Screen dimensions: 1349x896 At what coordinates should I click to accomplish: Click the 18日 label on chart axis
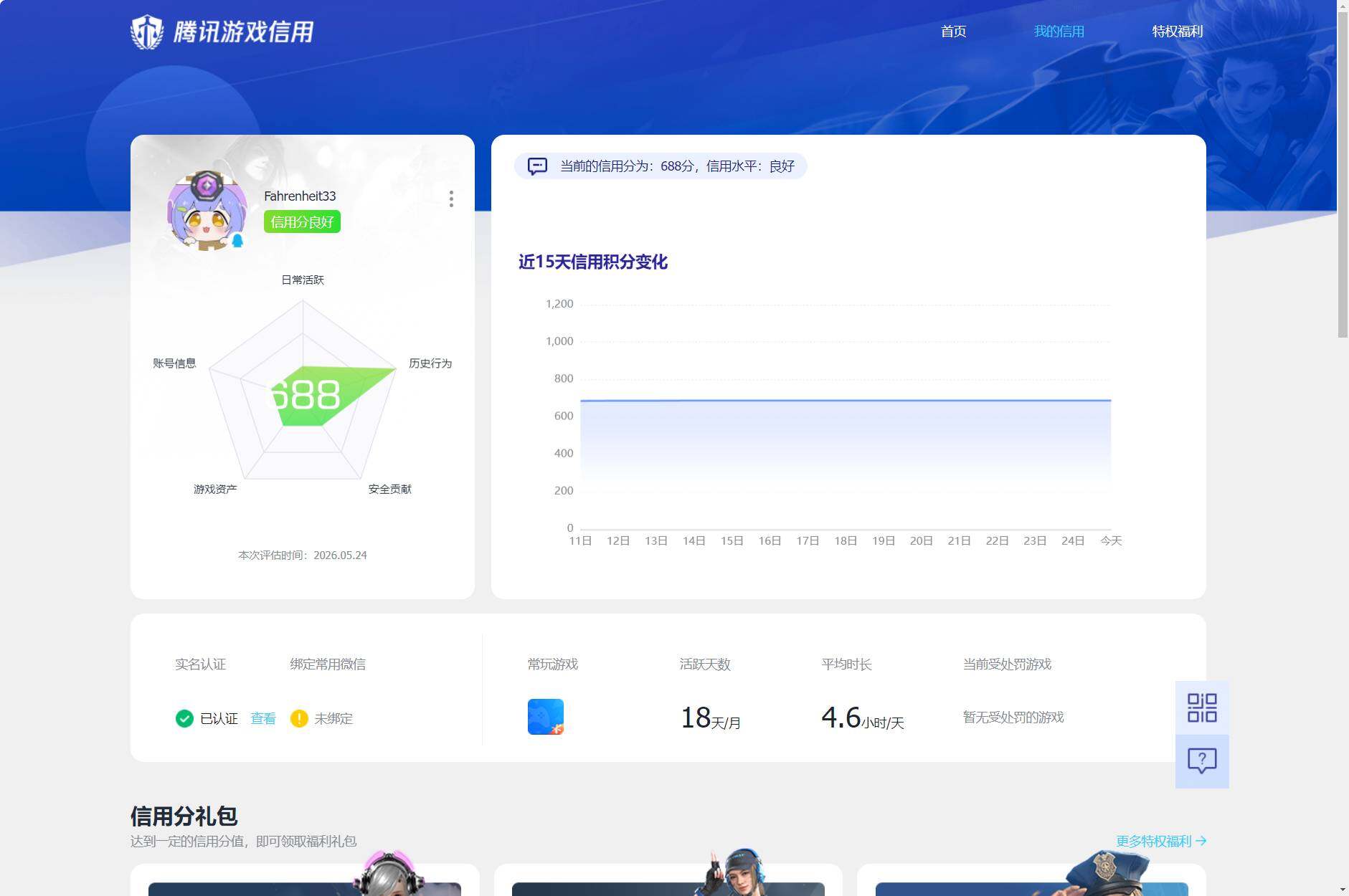[x=846, y=540]
